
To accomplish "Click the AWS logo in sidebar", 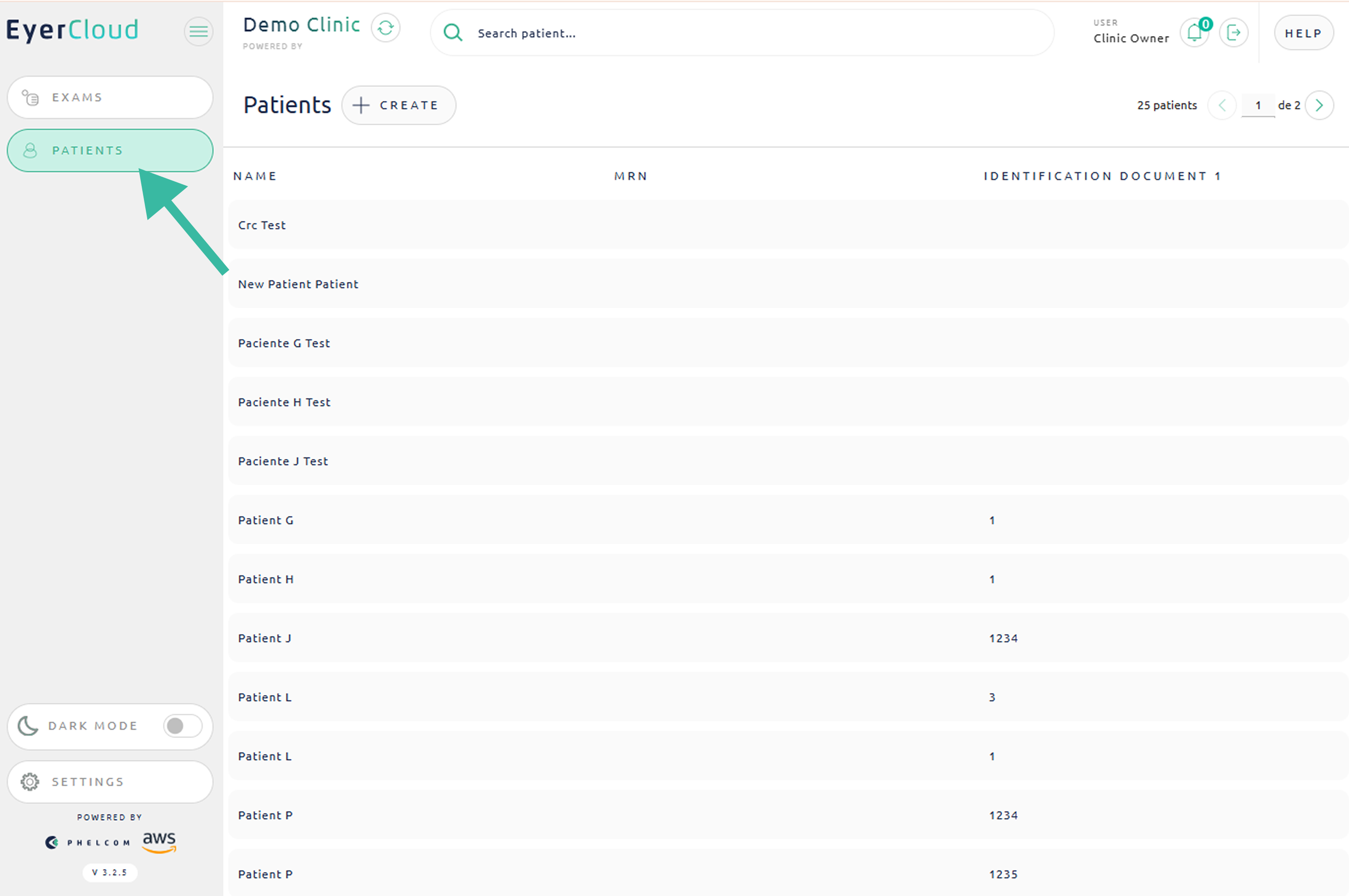I will (159, 842).
